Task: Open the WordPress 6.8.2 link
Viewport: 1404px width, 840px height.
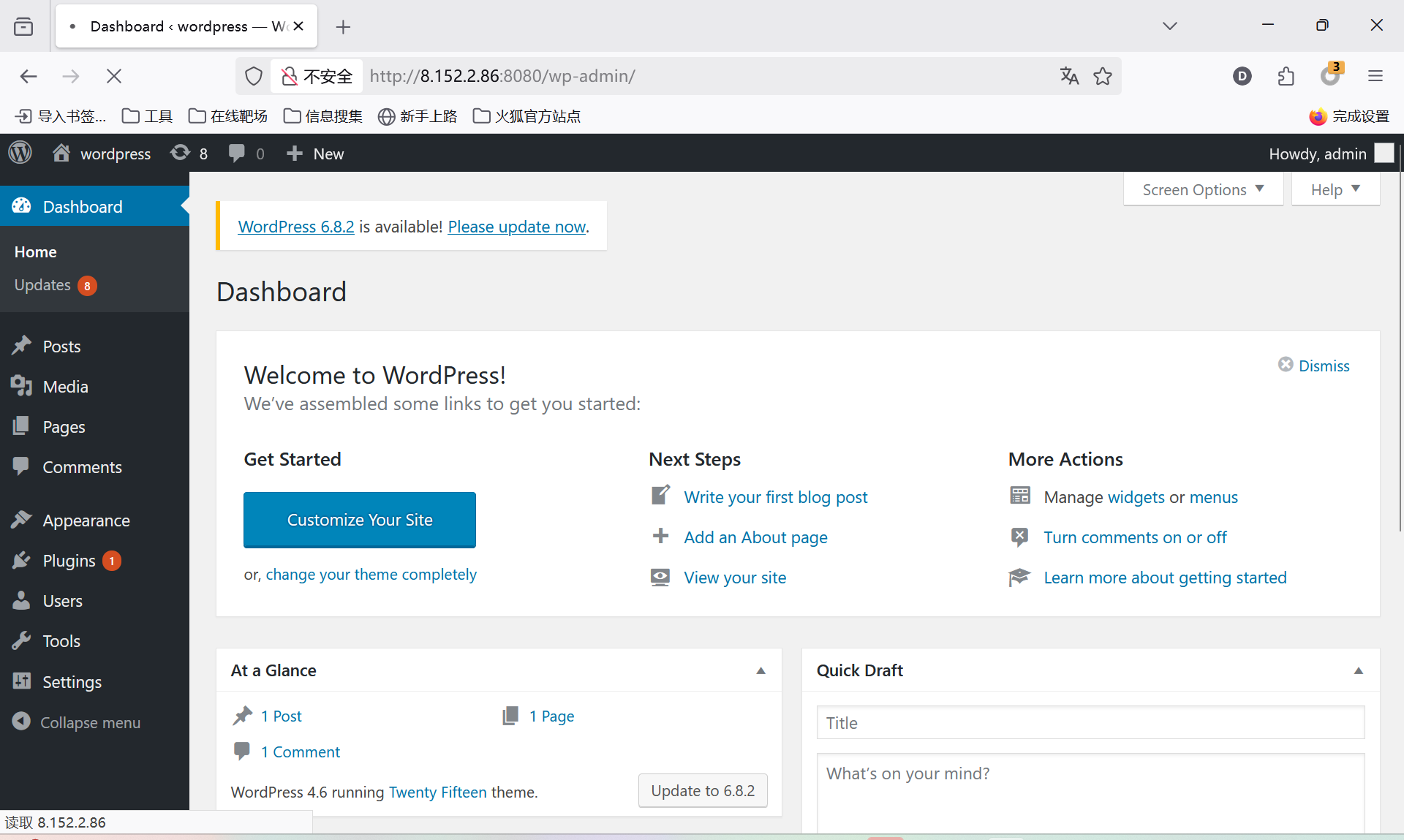Action: point(296,227)
